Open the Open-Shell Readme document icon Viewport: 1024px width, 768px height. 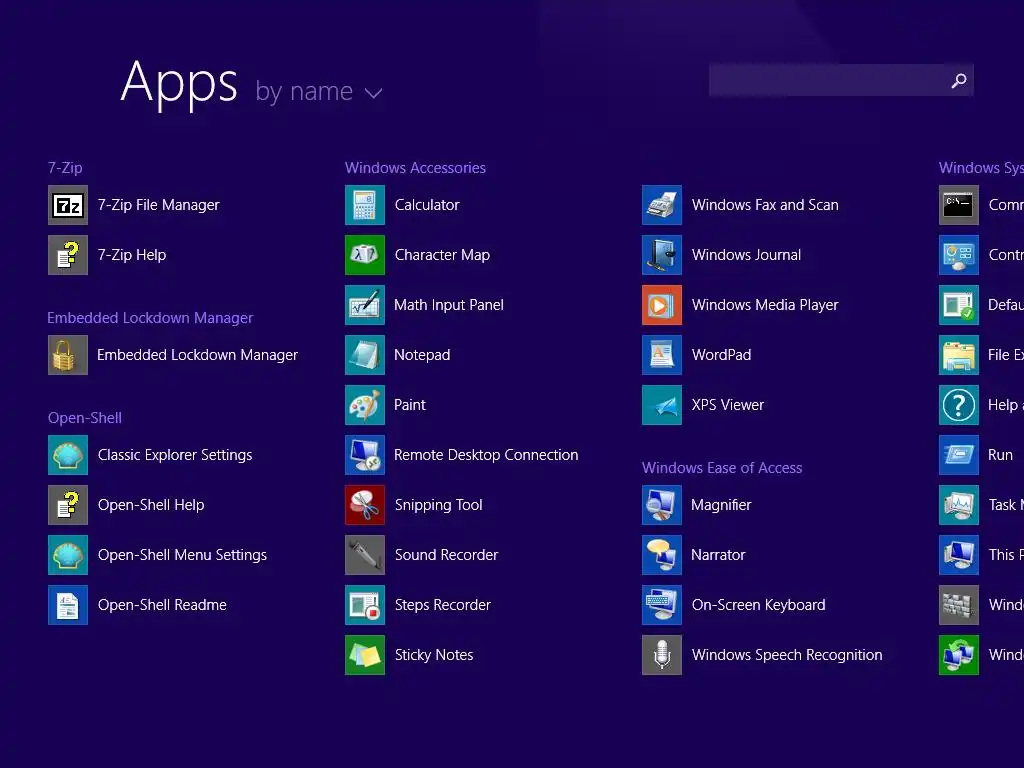point(68,605)
